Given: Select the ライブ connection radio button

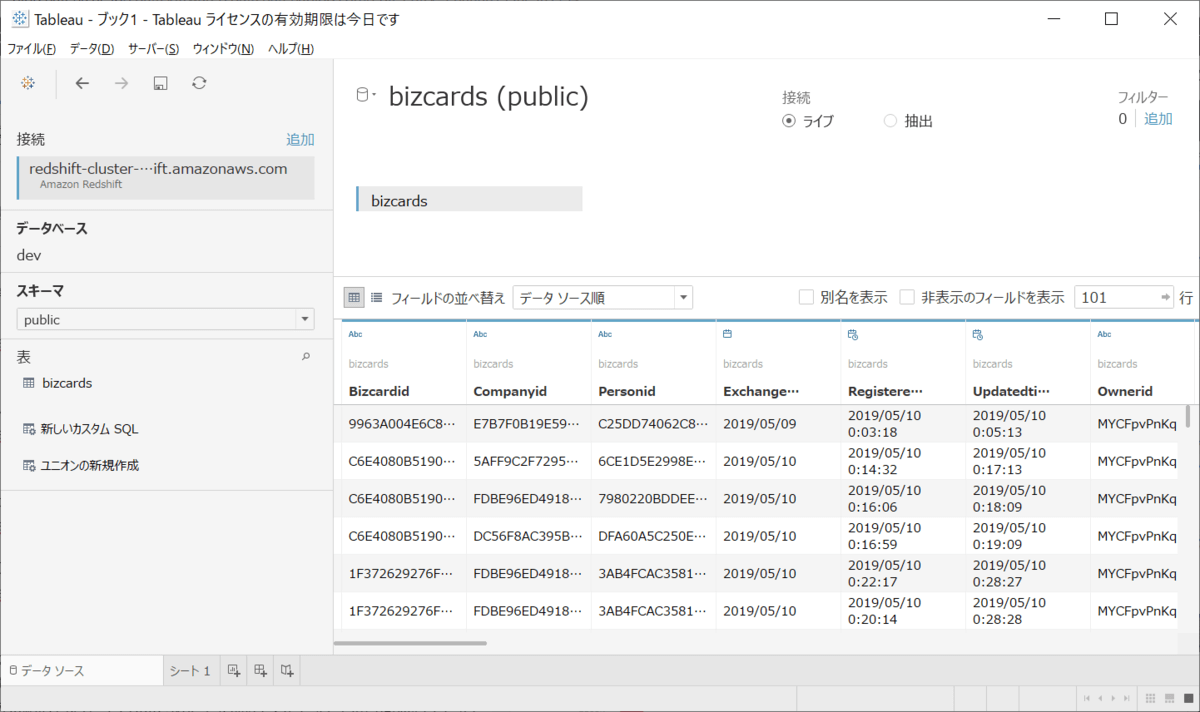Looking at the screenshot, I should 789,121.
